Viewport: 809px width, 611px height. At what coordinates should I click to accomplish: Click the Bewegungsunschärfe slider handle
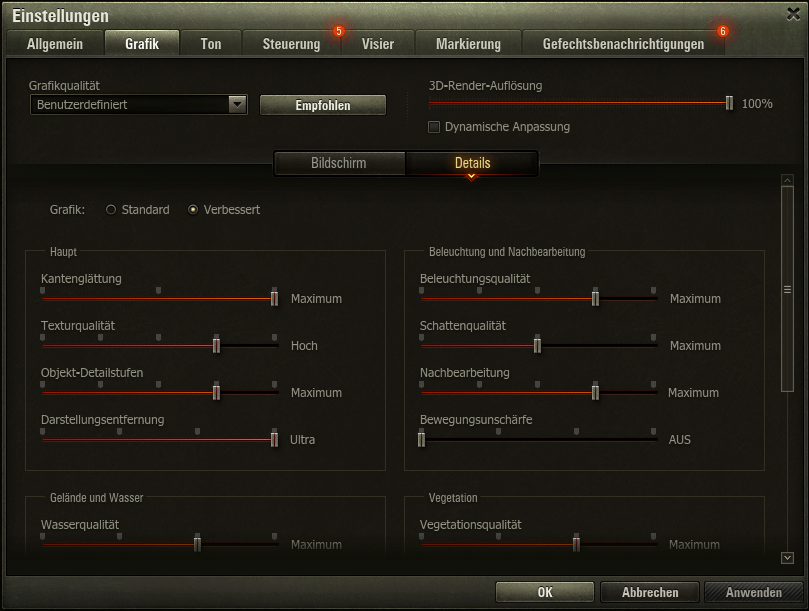421,439
